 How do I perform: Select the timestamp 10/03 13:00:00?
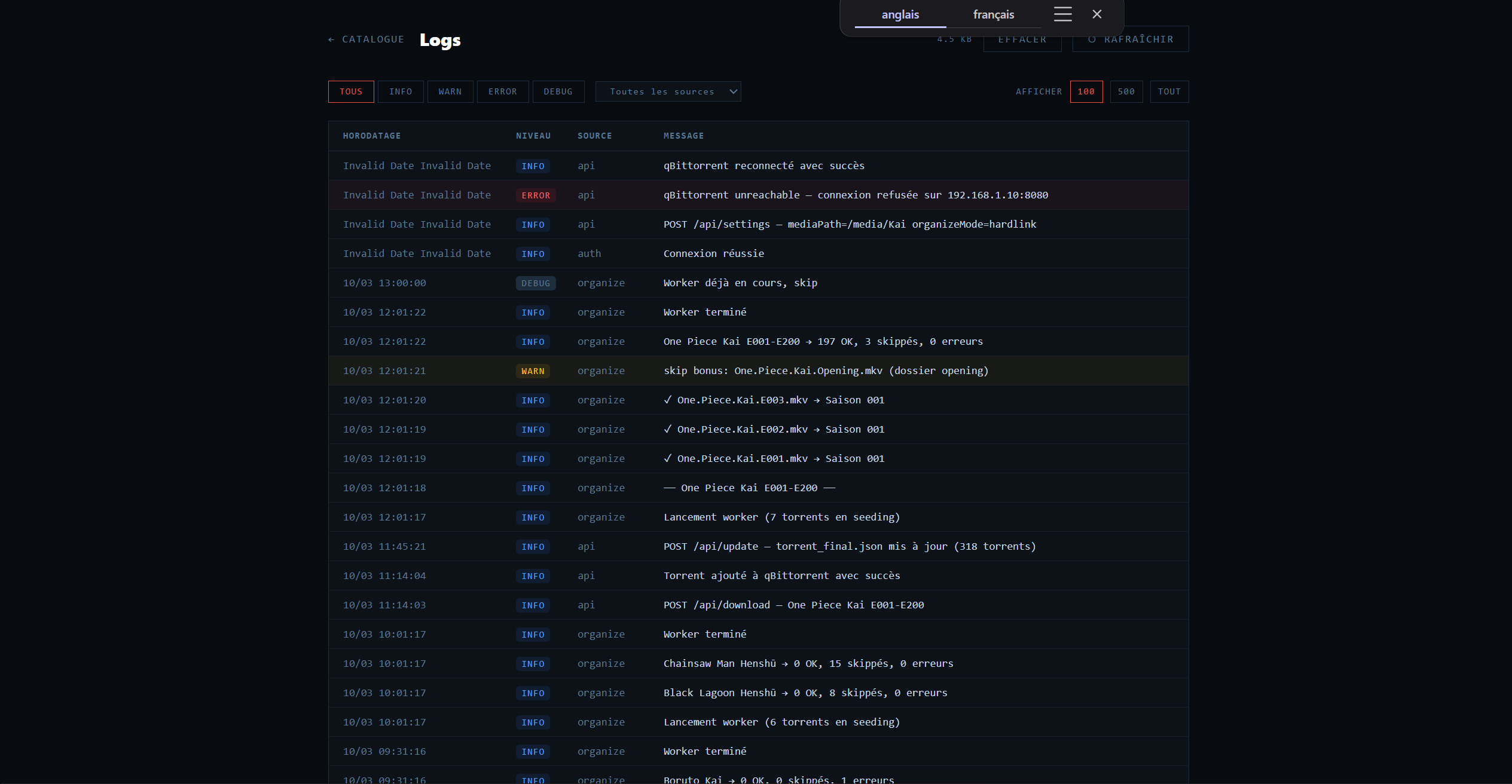point(384,283)
